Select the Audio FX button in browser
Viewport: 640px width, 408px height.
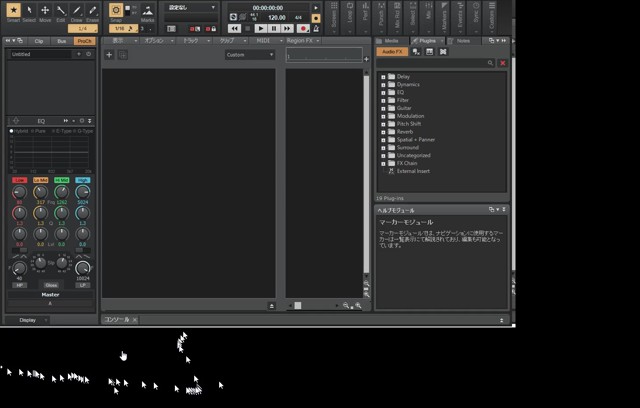(392, 52)
